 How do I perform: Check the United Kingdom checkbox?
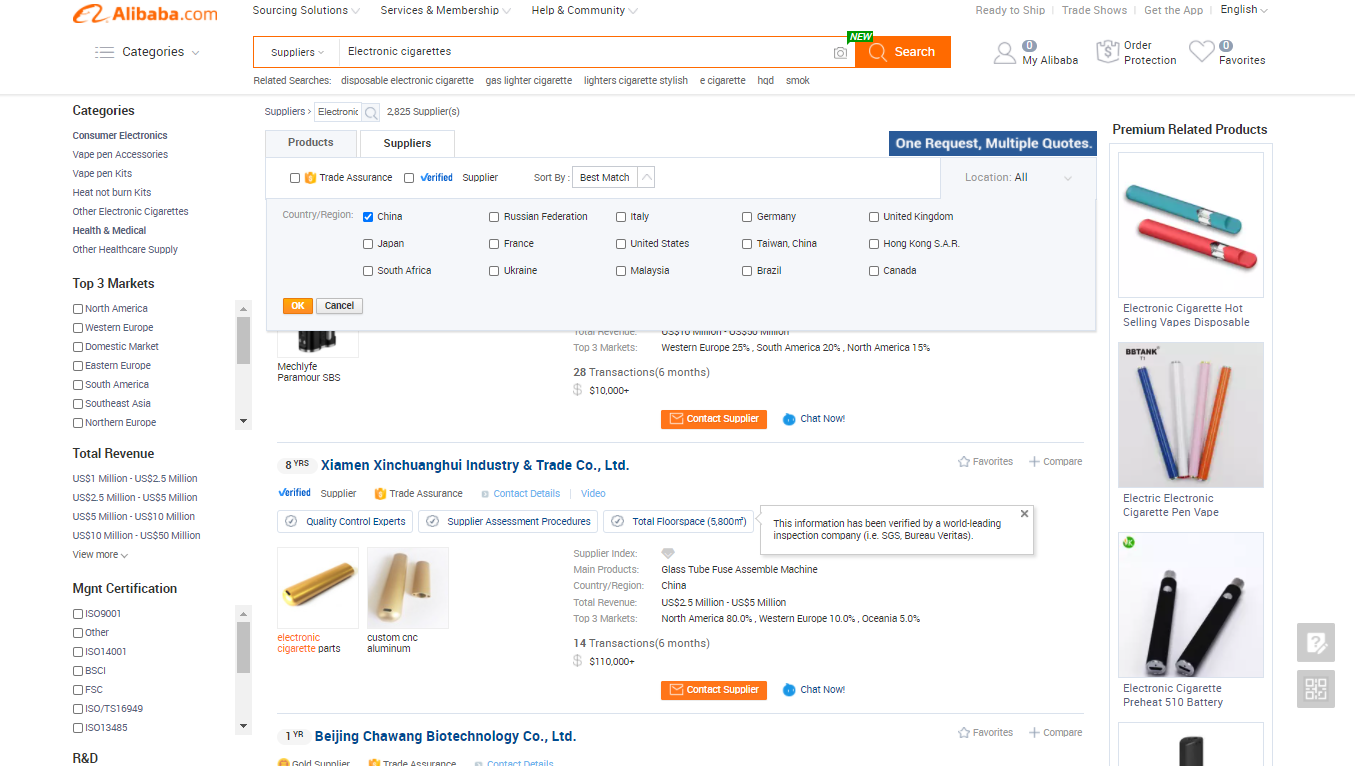pos(874,217)
